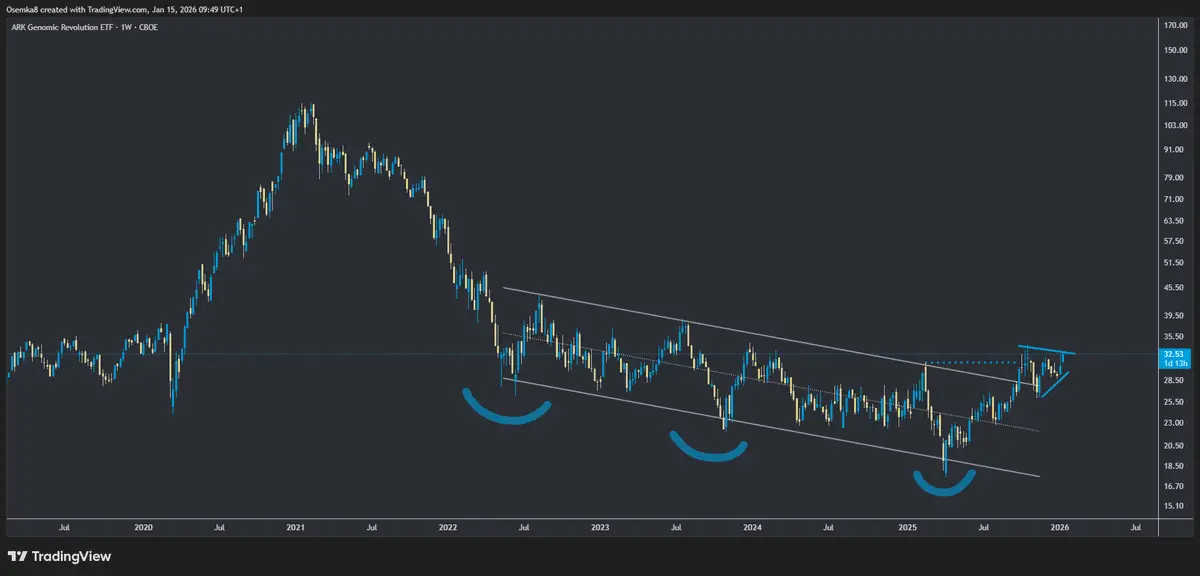The image size is (1200, 576).
Task: Click the 2023 label on the time axis
Action: click(x=600, y=526)
